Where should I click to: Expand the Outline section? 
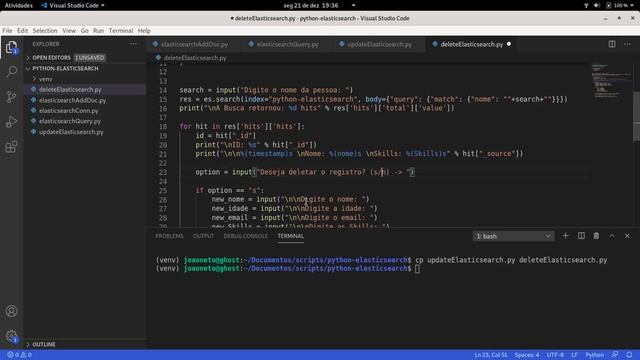tap(44, 344)
